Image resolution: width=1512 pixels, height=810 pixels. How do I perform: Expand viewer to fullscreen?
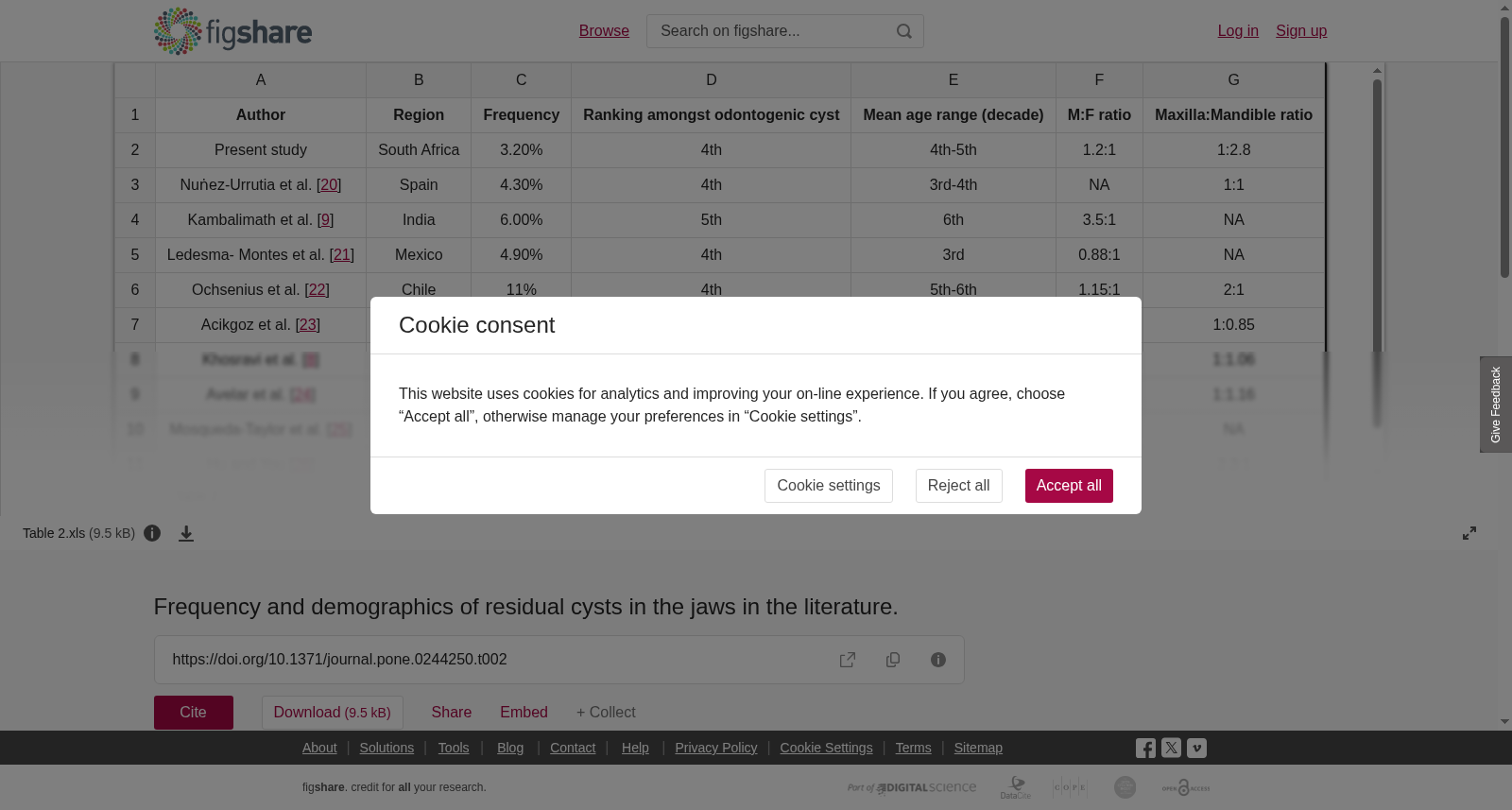[1469, 533]
